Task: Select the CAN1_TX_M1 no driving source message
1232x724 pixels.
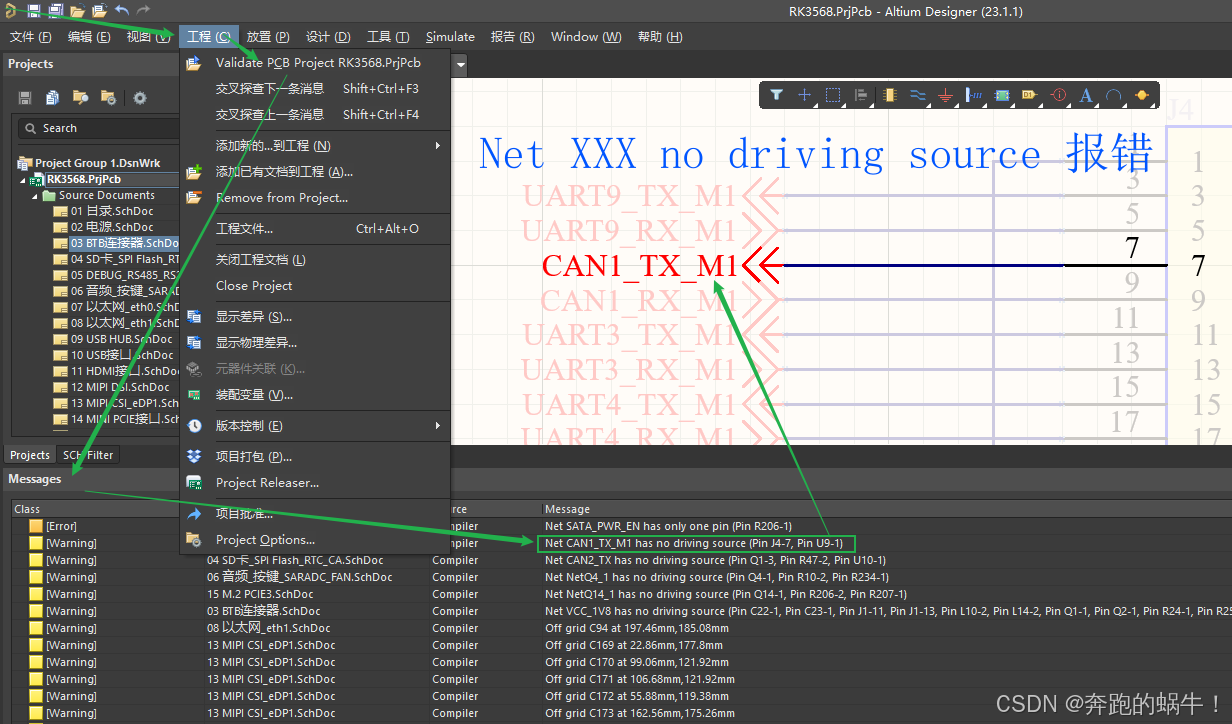Action: point(696,543)
